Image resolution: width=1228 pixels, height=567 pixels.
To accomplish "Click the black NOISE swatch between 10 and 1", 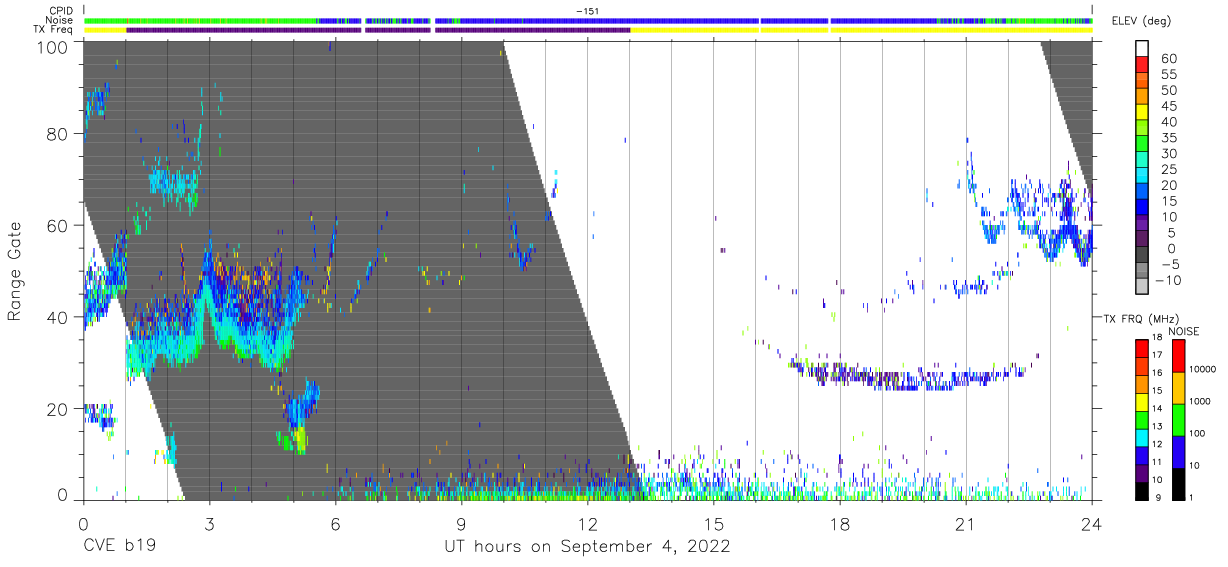I will (x=1178, y=482).
